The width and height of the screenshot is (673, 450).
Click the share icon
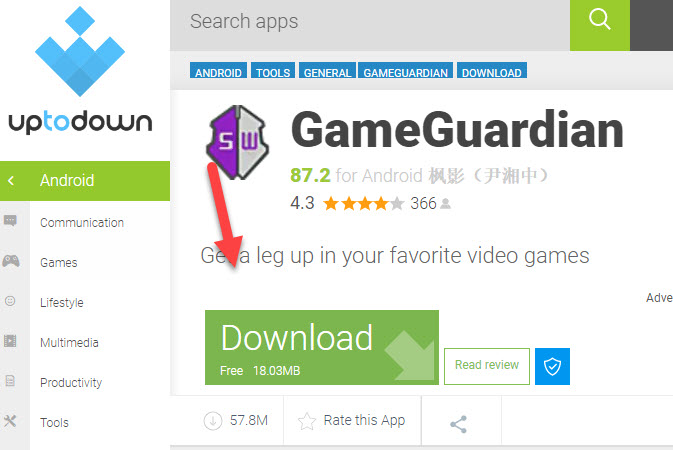[458, 424]
